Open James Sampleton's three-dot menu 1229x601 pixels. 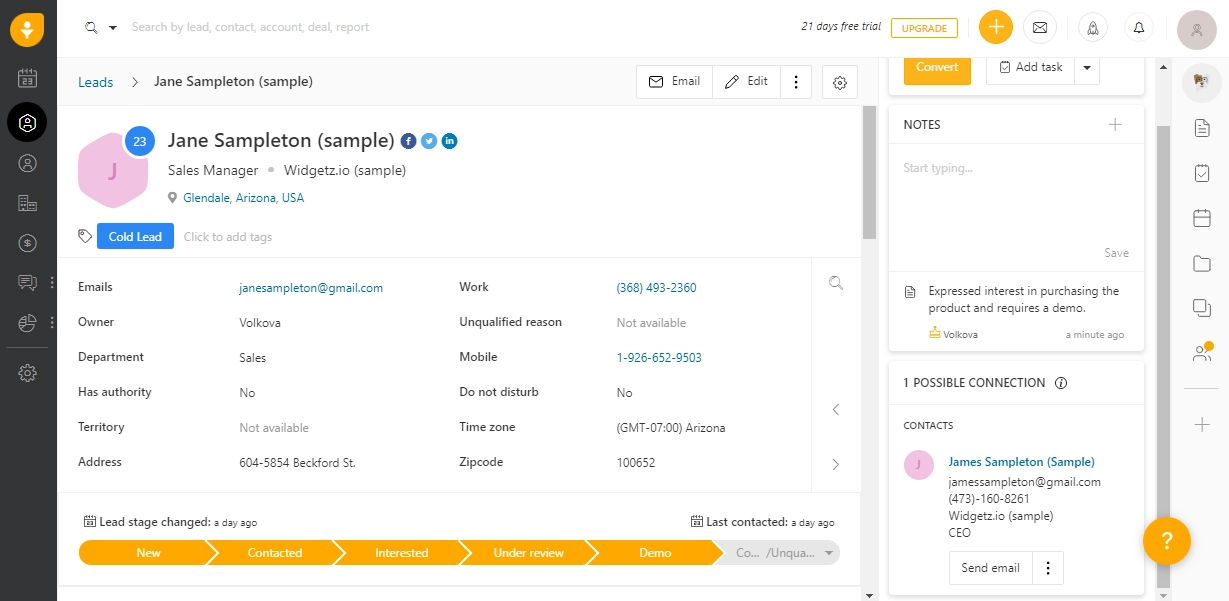click(1047, 567)
